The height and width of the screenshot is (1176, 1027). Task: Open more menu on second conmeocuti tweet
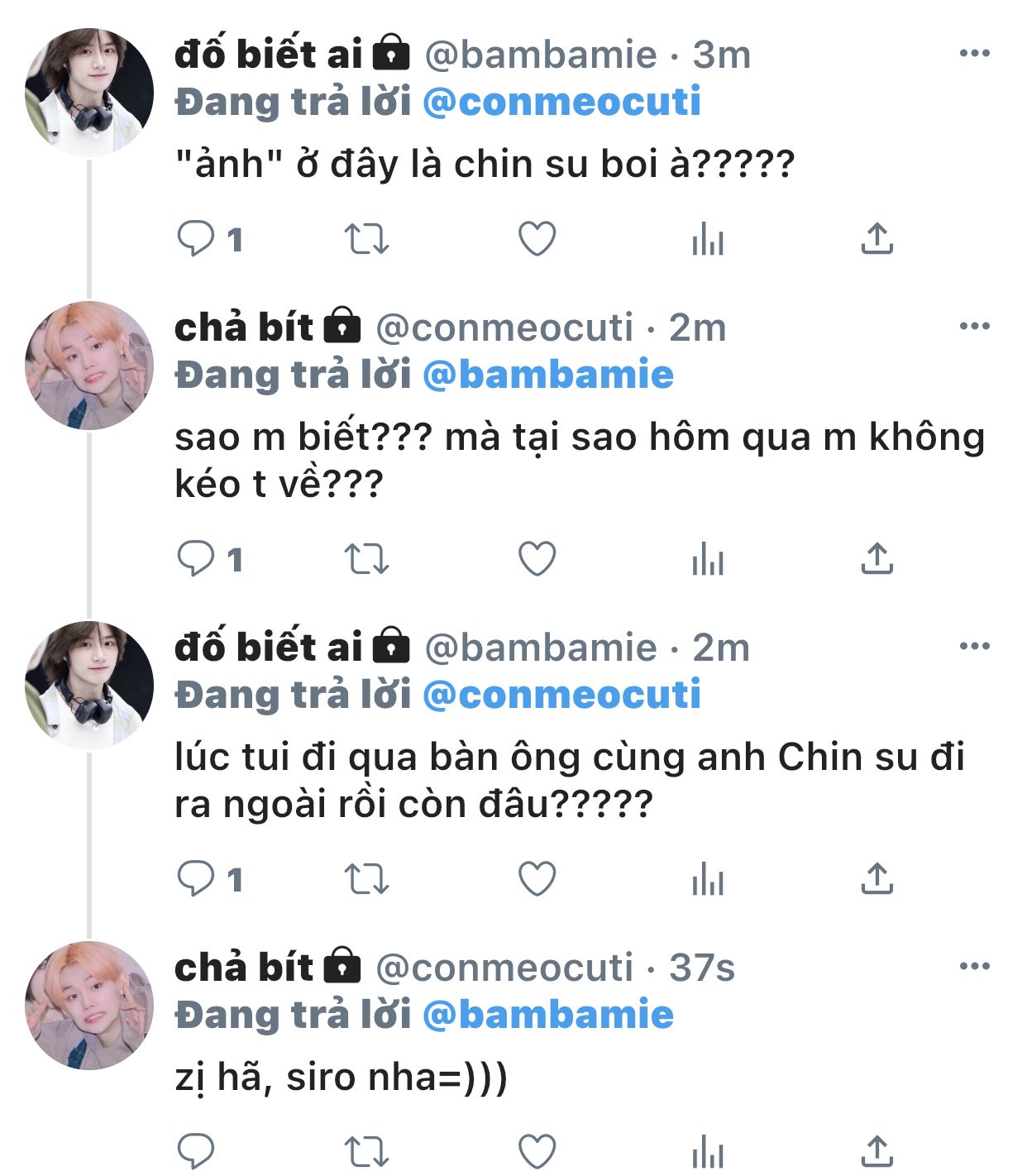[x=975, y=966]
